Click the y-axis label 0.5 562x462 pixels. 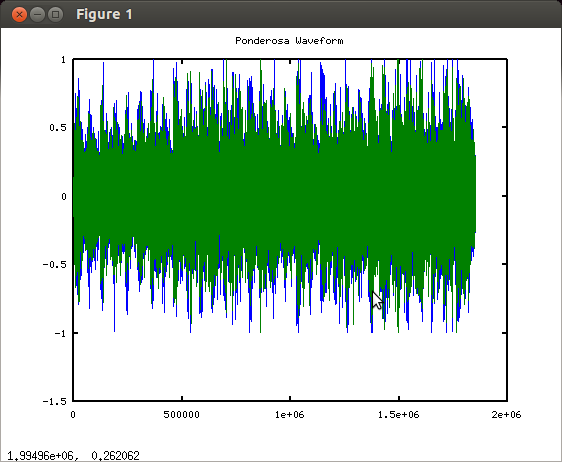[58, 128]
